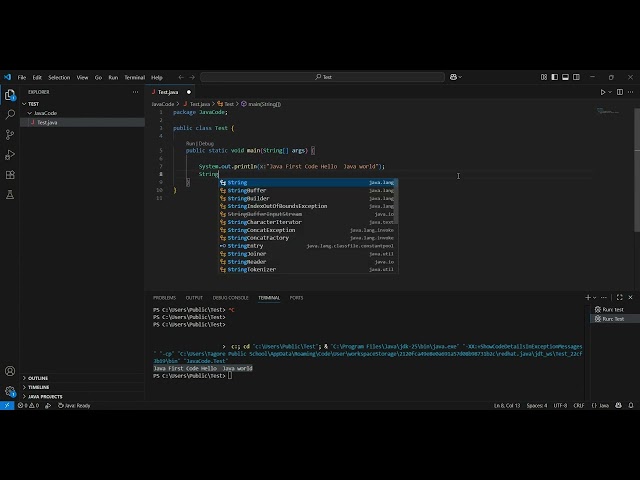Open the Search view icon
640x480 pixels.
(10, 115)
